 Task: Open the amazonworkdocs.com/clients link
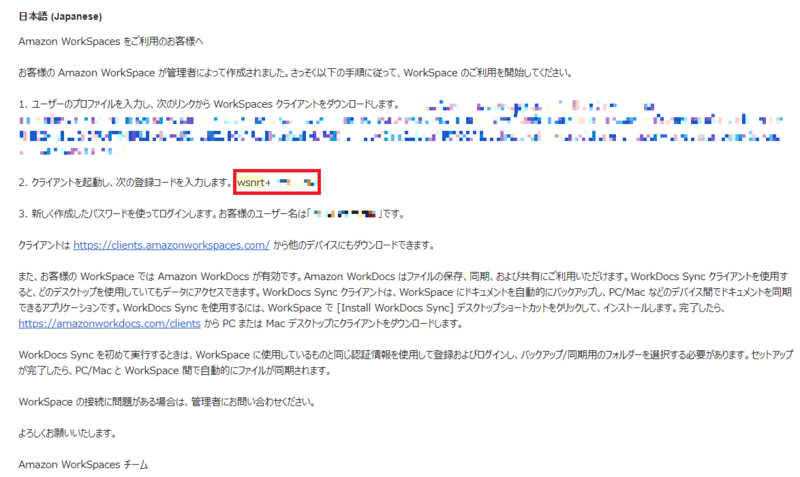109,323
